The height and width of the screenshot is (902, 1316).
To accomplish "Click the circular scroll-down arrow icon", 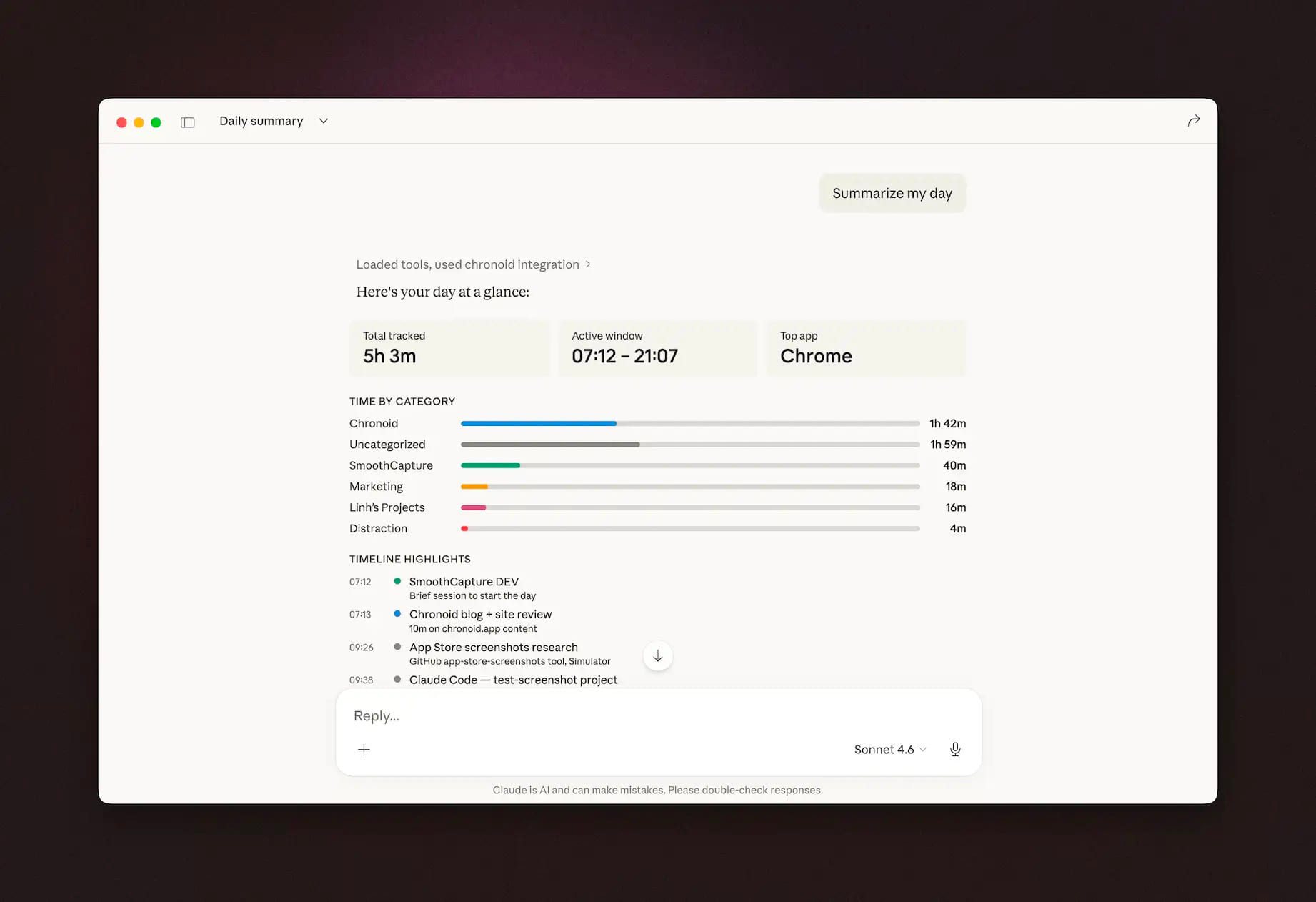I will pos(657,655).
